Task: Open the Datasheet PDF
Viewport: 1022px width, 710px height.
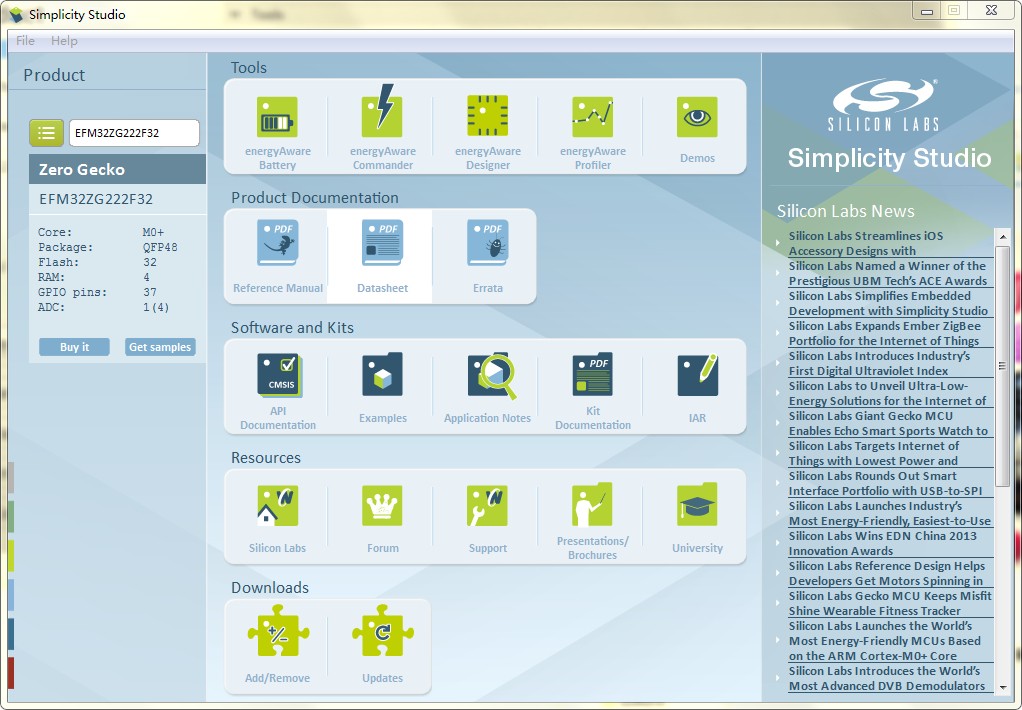Action: tap(383, 256)
